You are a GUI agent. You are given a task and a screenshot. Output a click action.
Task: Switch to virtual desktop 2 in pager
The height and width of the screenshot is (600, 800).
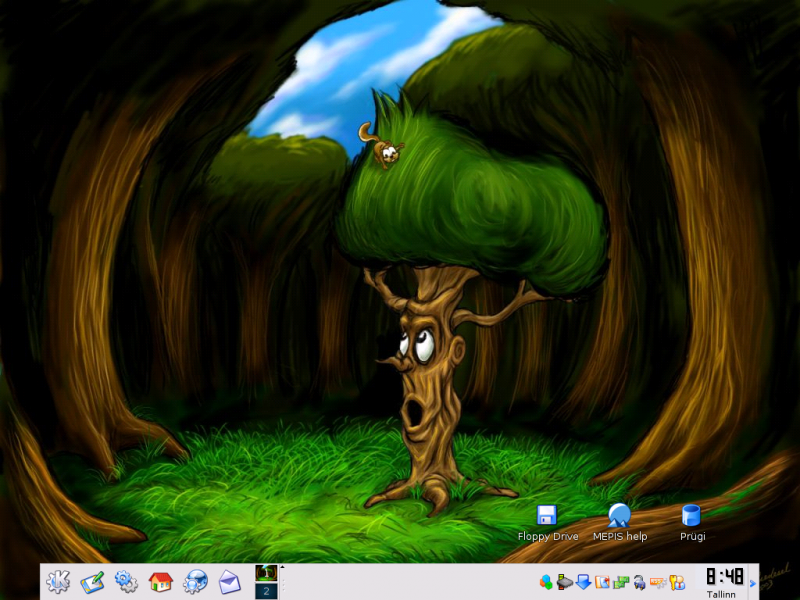[x=266, y=591]
